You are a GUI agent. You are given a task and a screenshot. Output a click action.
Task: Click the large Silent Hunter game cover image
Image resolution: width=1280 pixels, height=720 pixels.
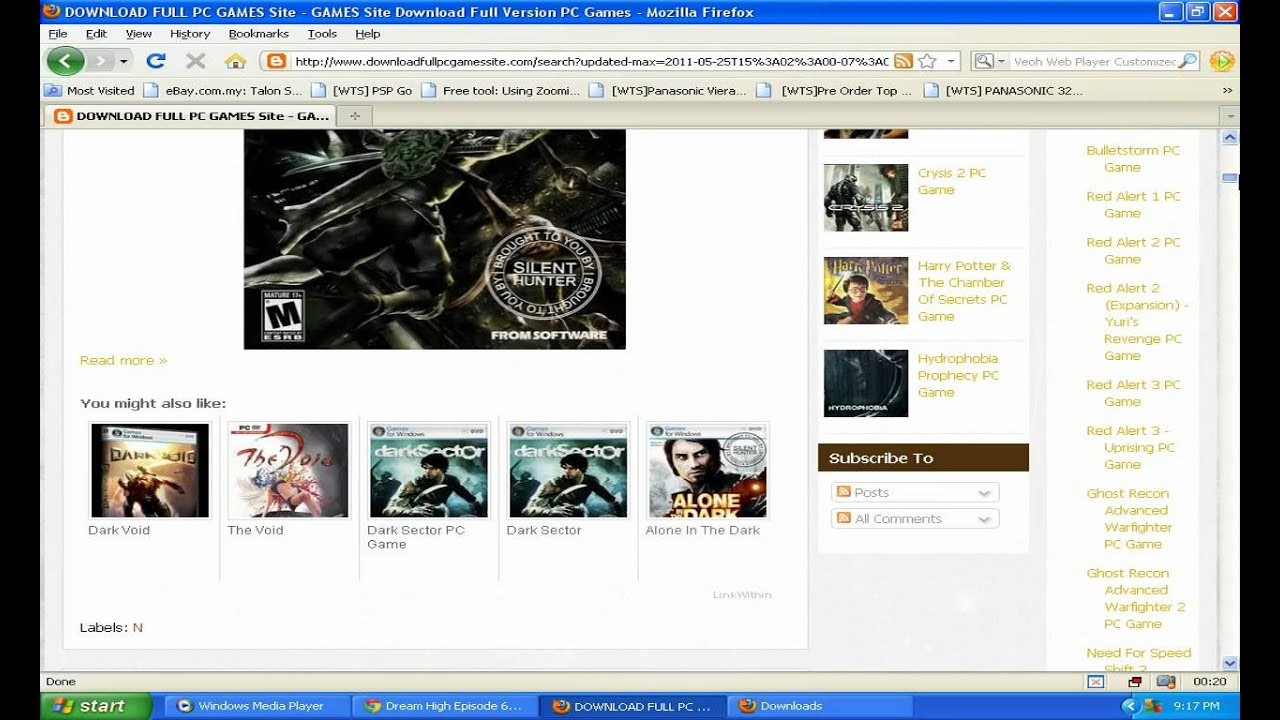point(435,240)
